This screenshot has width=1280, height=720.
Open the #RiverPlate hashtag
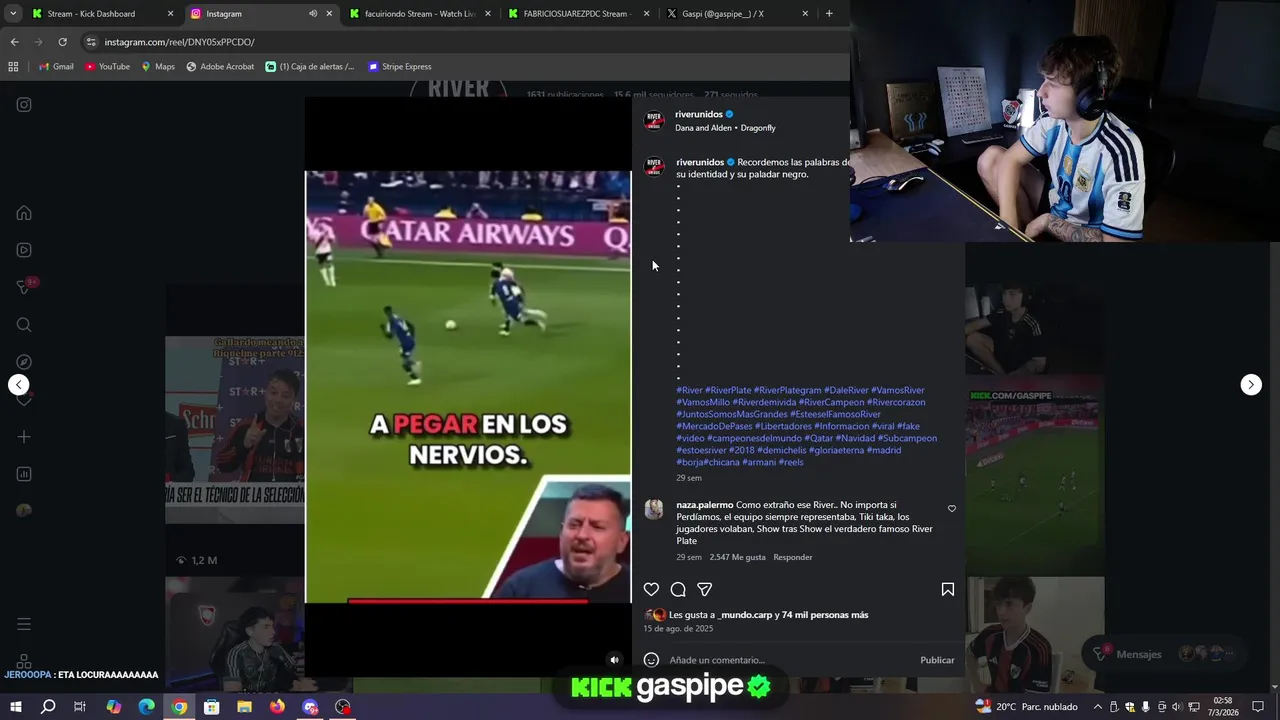(x=728, y=390)
